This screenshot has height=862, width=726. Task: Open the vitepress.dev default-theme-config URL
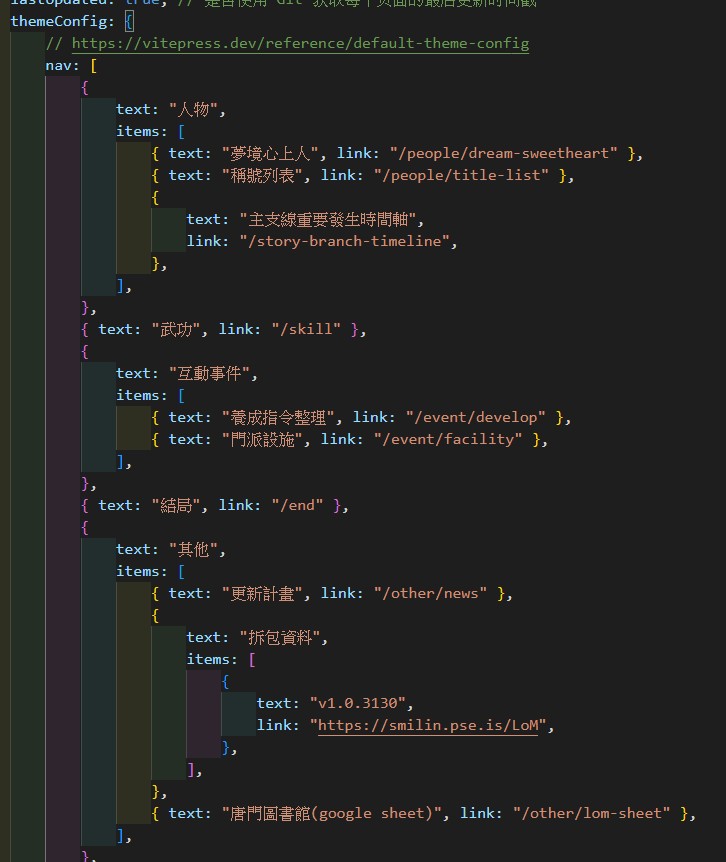point(299,44)
